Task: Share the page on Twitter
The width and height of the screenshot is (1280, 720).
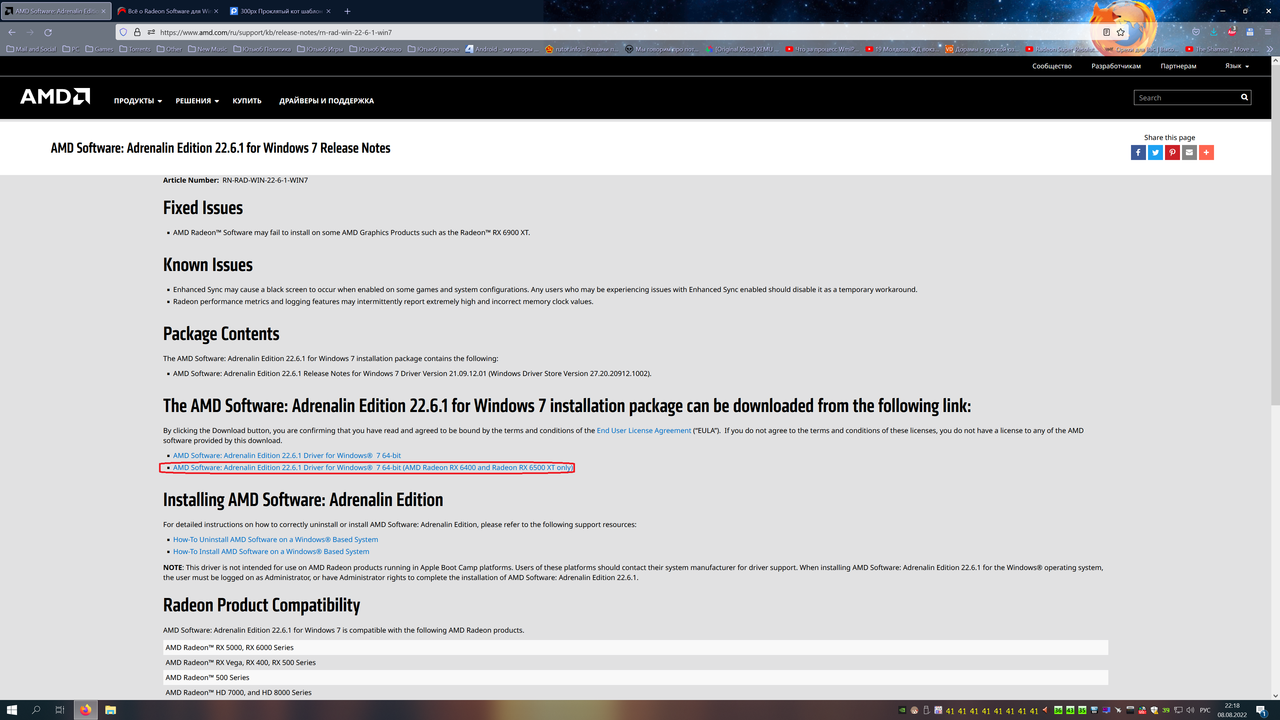Action: pyautogui.click(x=1155, y=152)
